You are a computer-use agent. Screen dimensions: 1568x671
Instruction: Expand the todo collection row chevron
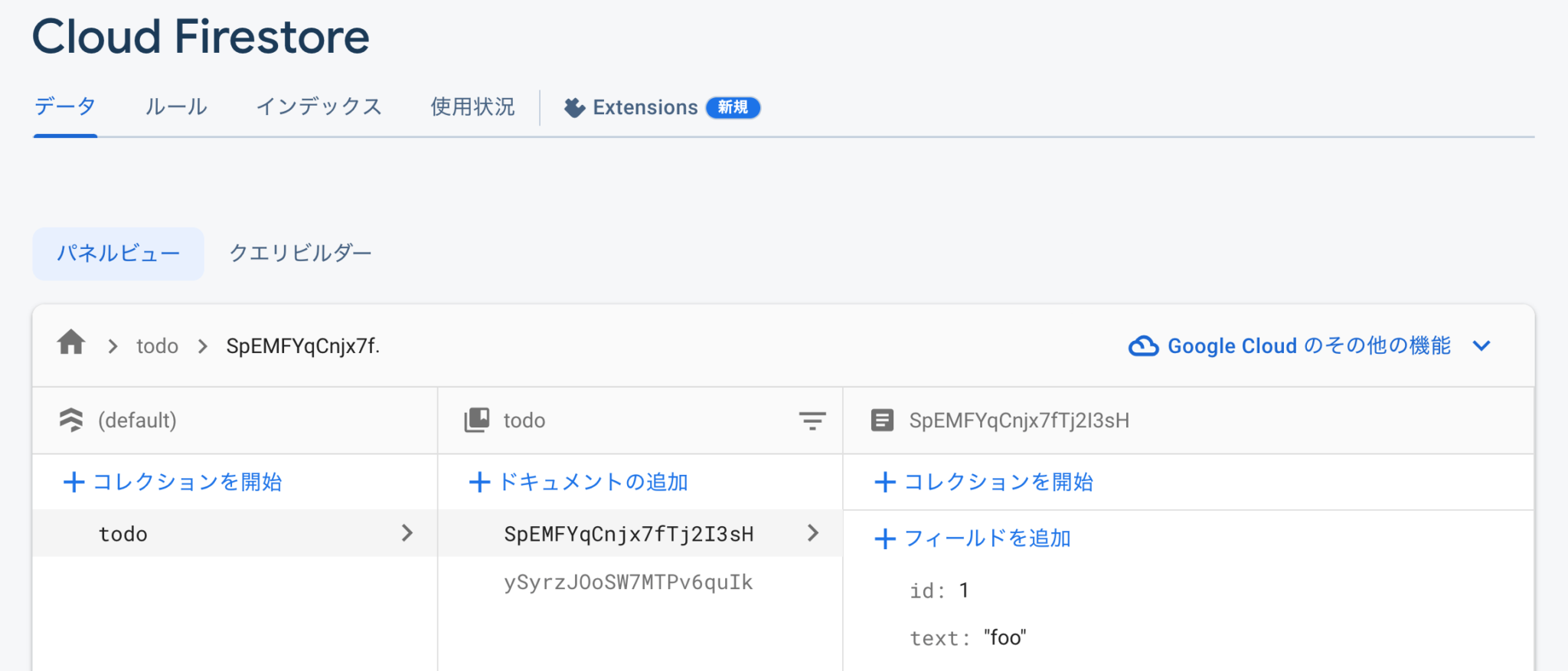pos(407,533)
